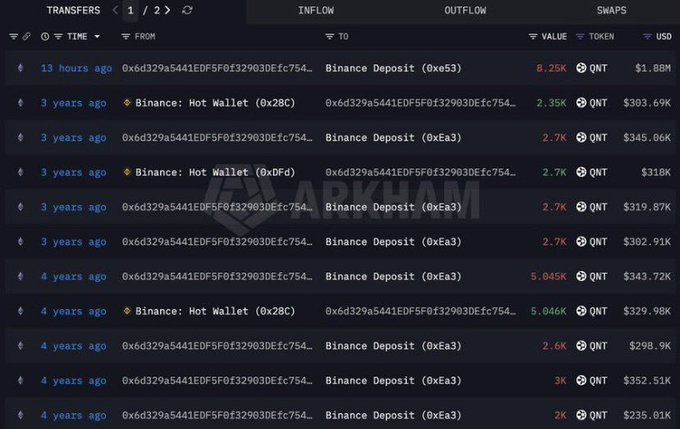Open Binance Deposit (0xEa3) in $345.06K row
Screen dimensions: 680x429
(x=393, y=138)
